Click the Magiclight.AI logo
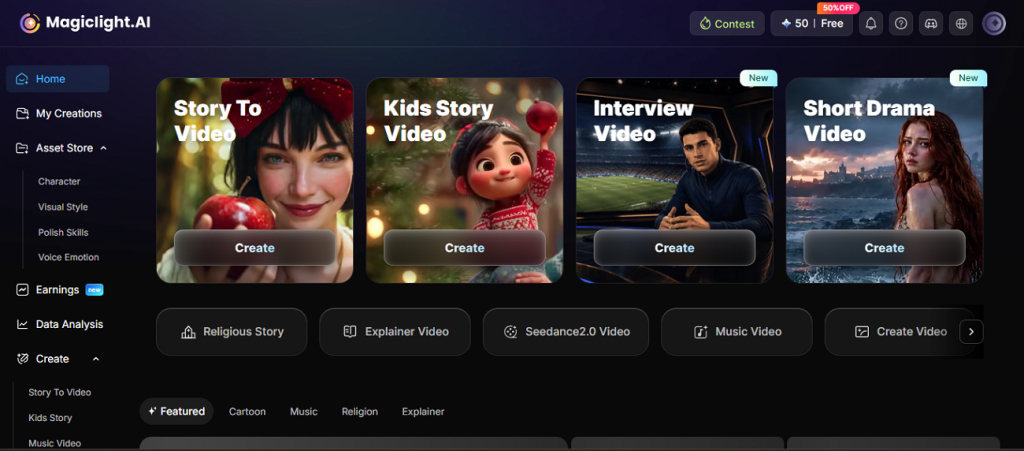Image resolution: width=1024 pixels, height=451 pixels. click(85, 23)
